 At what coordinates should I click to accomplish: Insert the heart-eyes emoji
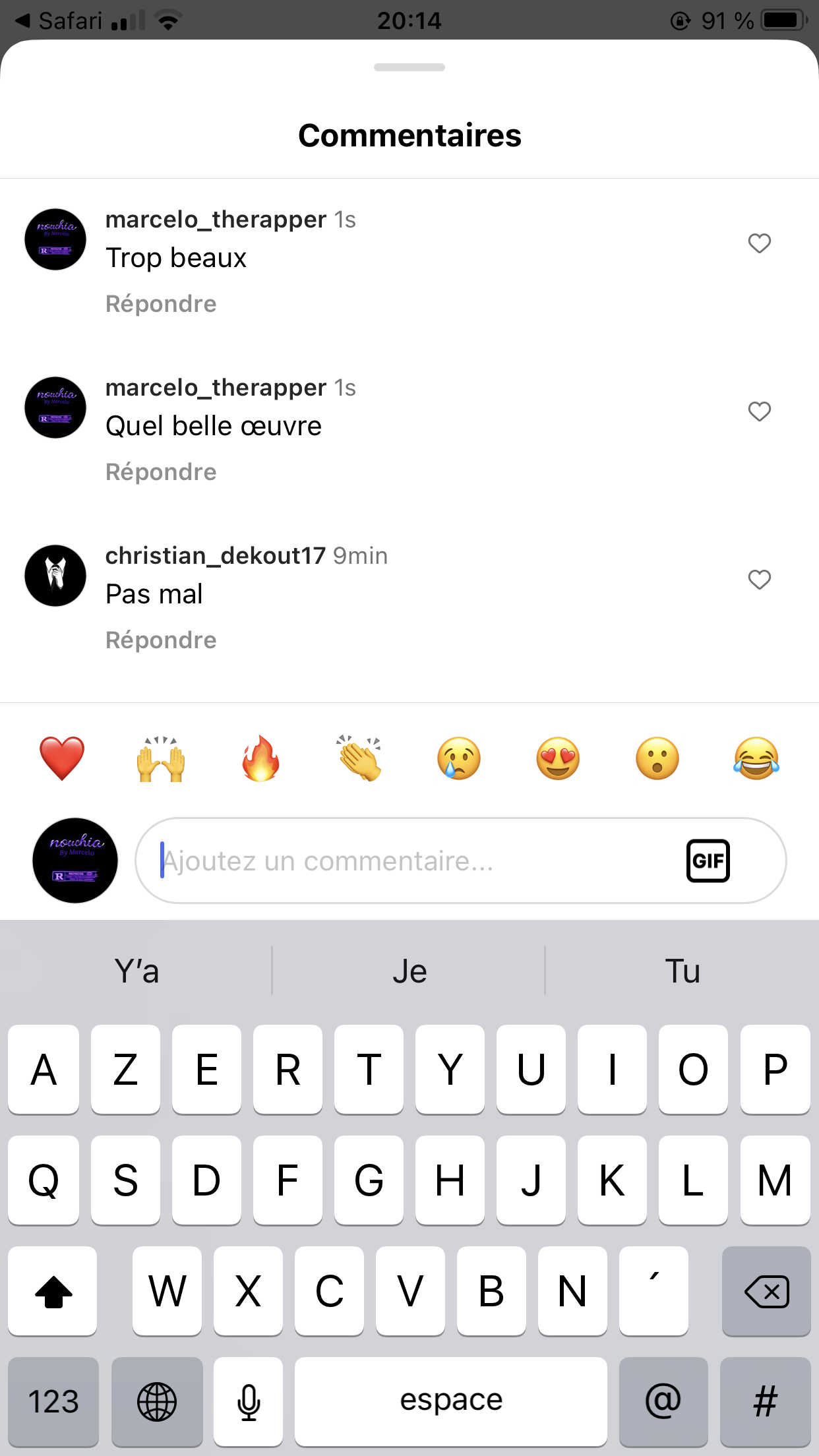tap(558, 758)
